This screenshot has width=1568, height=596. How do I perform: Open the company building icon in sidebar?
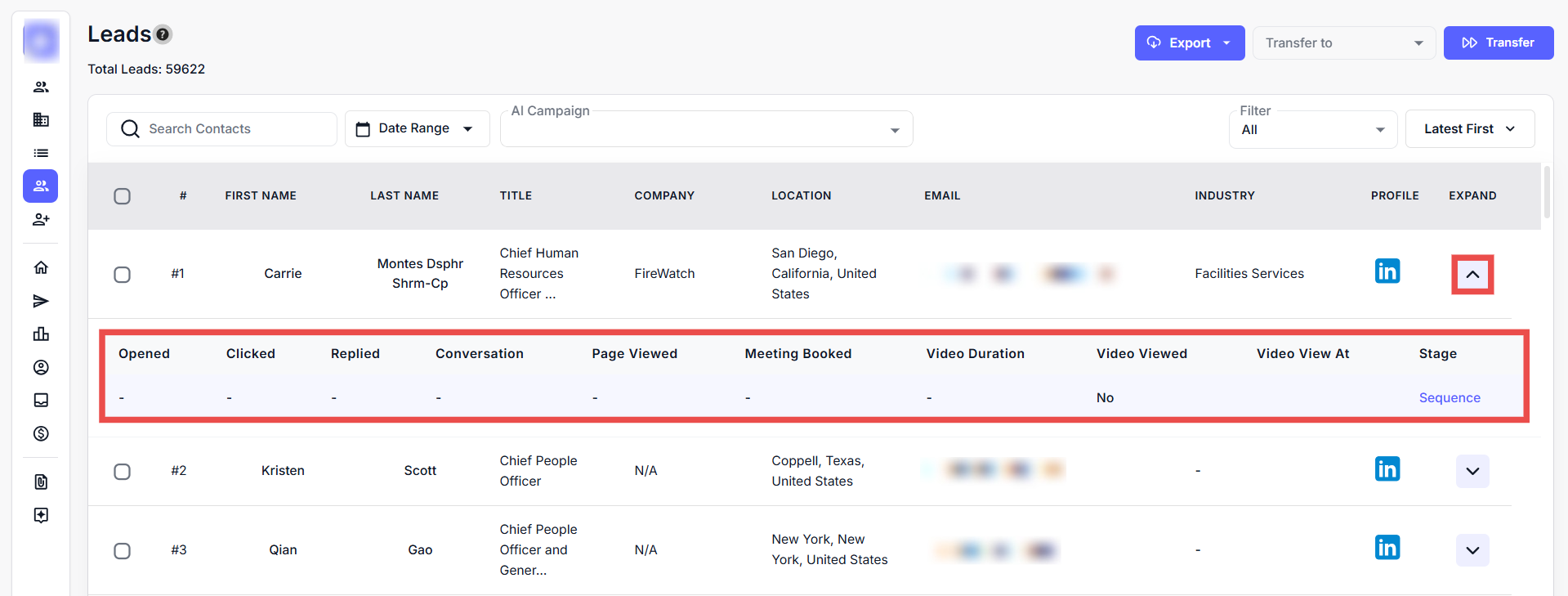(41, 120)
